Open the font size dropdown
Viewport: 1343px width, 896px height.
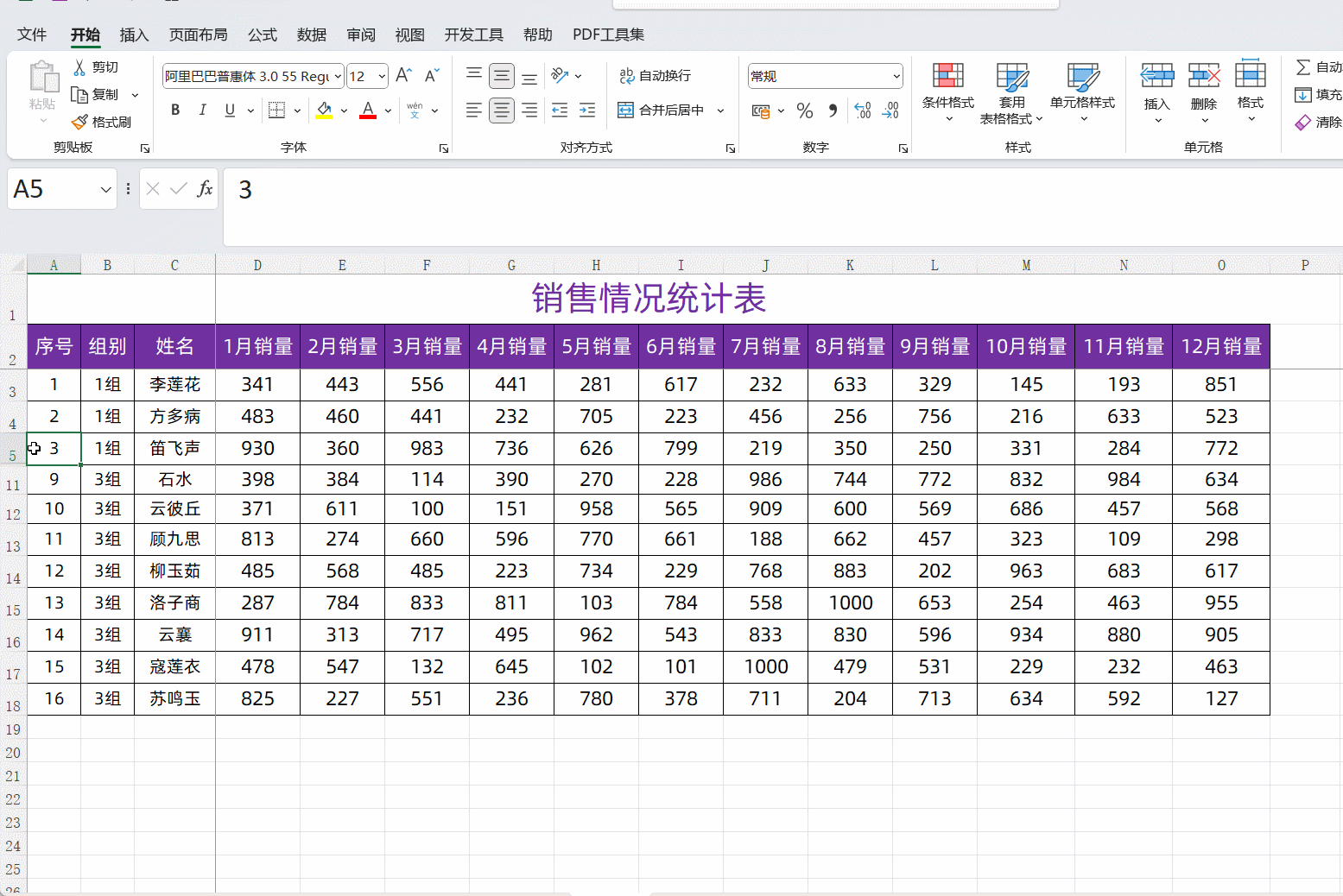tap(383, 76)
